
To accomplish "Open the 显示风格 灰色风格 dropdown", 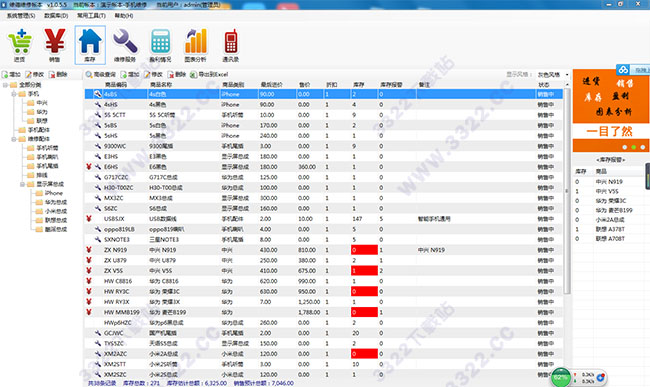I will 553,75.
